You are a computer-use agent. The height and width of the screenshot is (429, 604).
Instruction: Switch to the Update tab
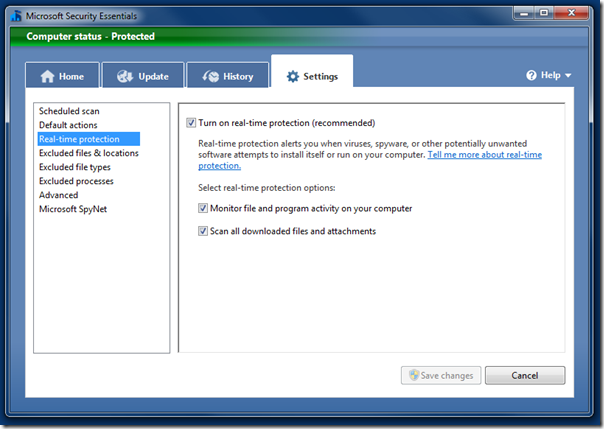pos(143,76)
